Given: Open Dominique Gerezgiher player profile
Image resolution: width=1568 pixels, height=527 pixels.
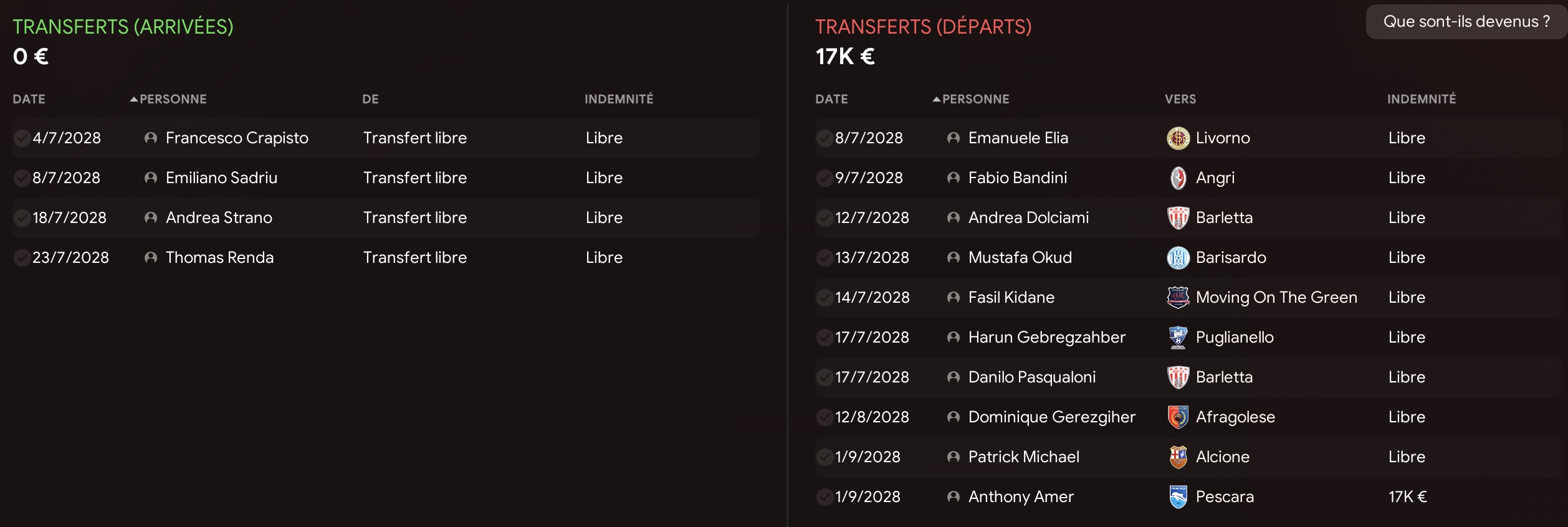Looking at the screenshot, I should tap(1052, 417).
